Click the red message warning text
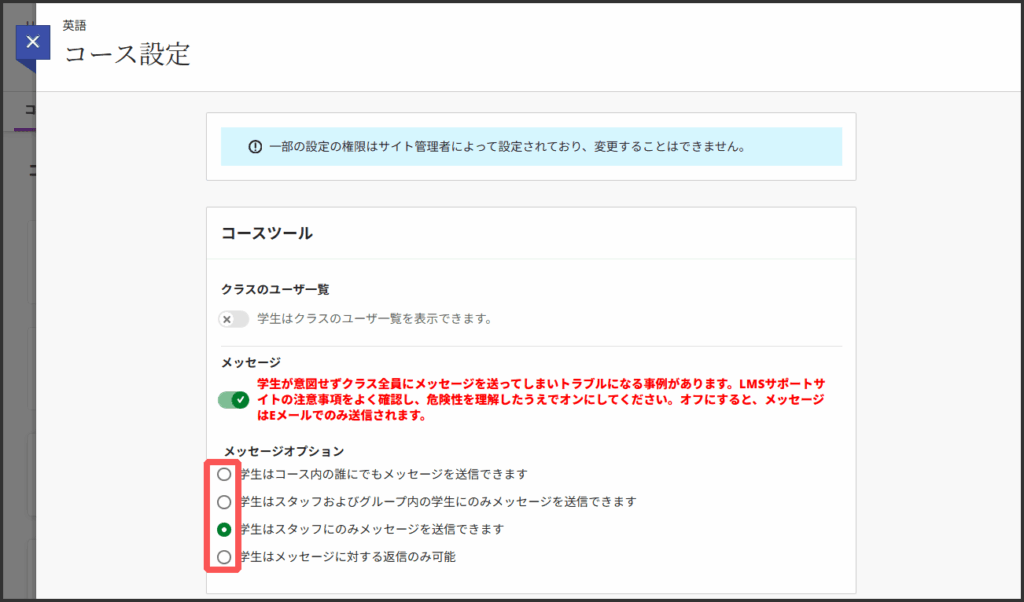This screenshot has width=1024, height=602. click(540, 400)
